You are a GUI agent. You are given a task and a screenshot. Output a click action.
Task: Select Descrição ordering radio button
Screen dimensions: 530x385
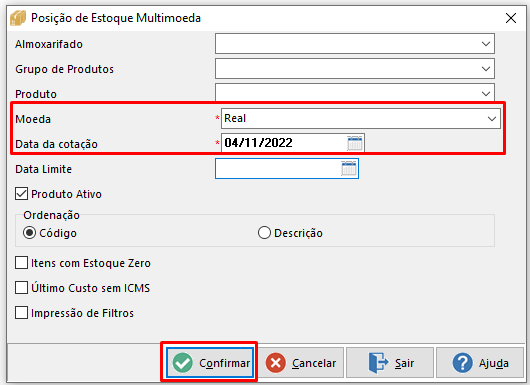[x=264, y=233]
